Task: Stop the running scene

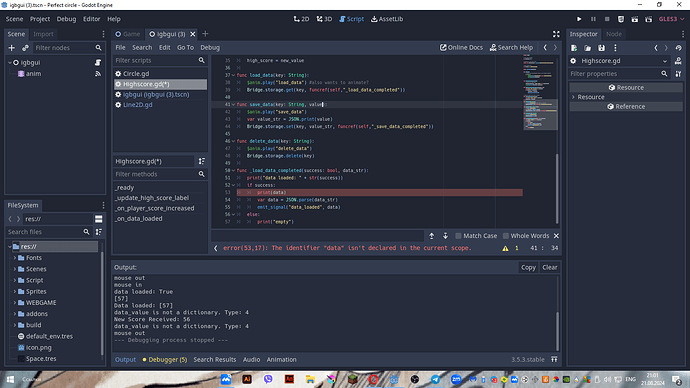Action: coord(607,19)
